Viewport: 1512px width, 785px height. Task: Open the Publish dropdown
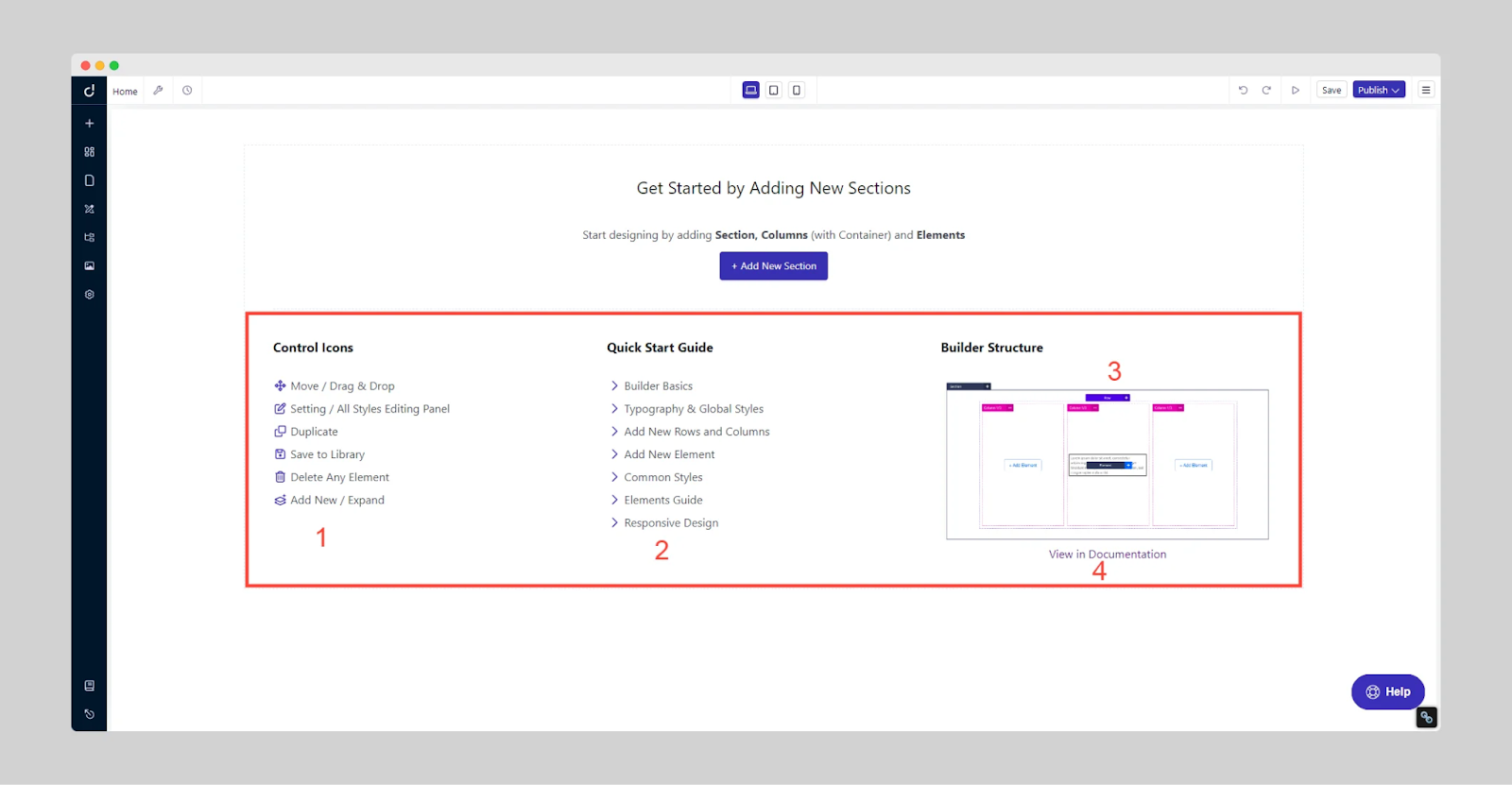1379,90
